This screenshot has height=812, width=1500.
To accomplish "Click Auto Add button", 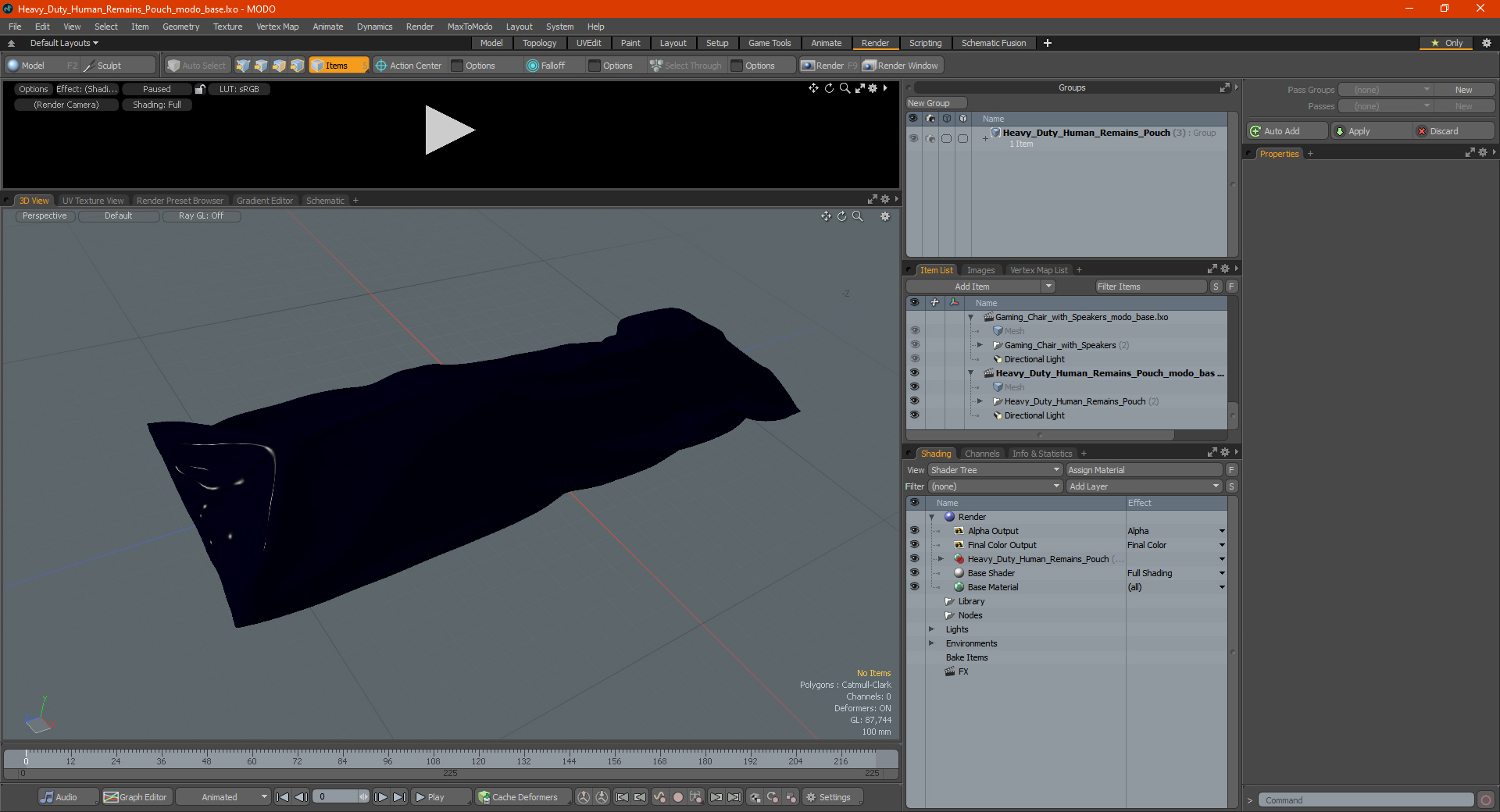I will (1287, 131).
